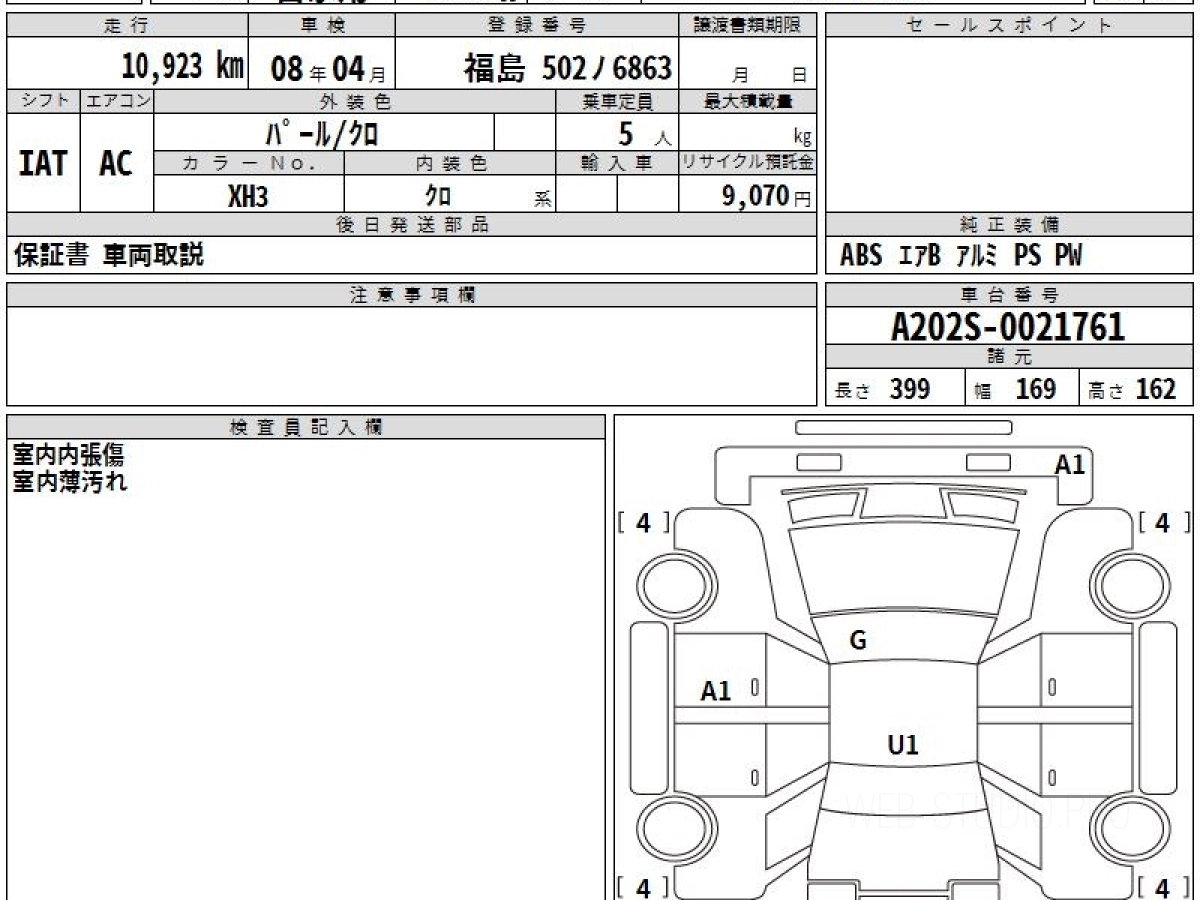Select interior color value クロ
Screen dimensions: 1200x900
pos(438,196)
